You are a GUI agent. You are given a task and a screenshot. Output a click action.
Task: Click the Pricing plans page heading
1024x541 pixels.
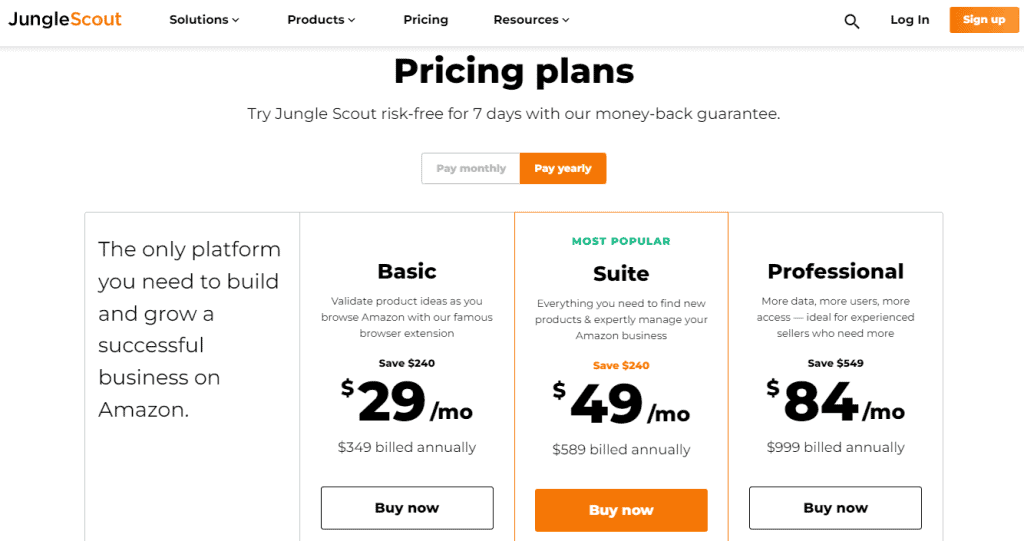(x=514, y=71)
